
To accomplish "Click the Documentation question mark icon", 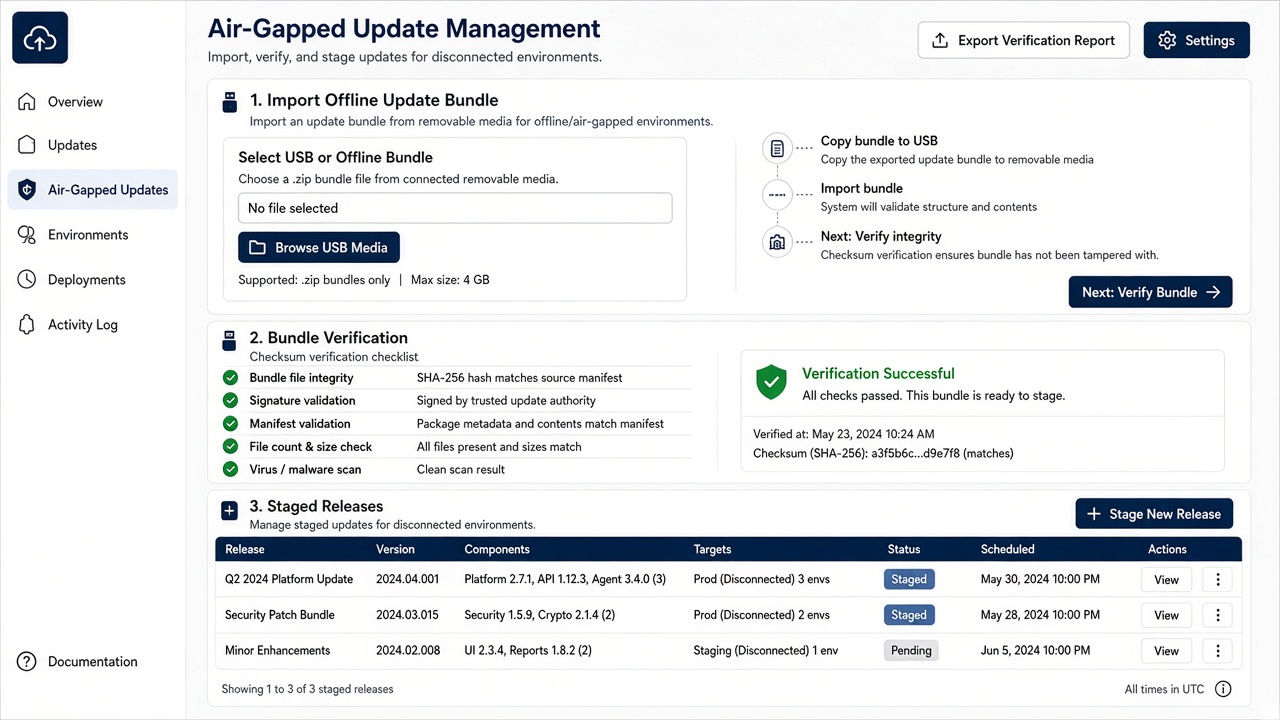I will (x=27, y=661).
